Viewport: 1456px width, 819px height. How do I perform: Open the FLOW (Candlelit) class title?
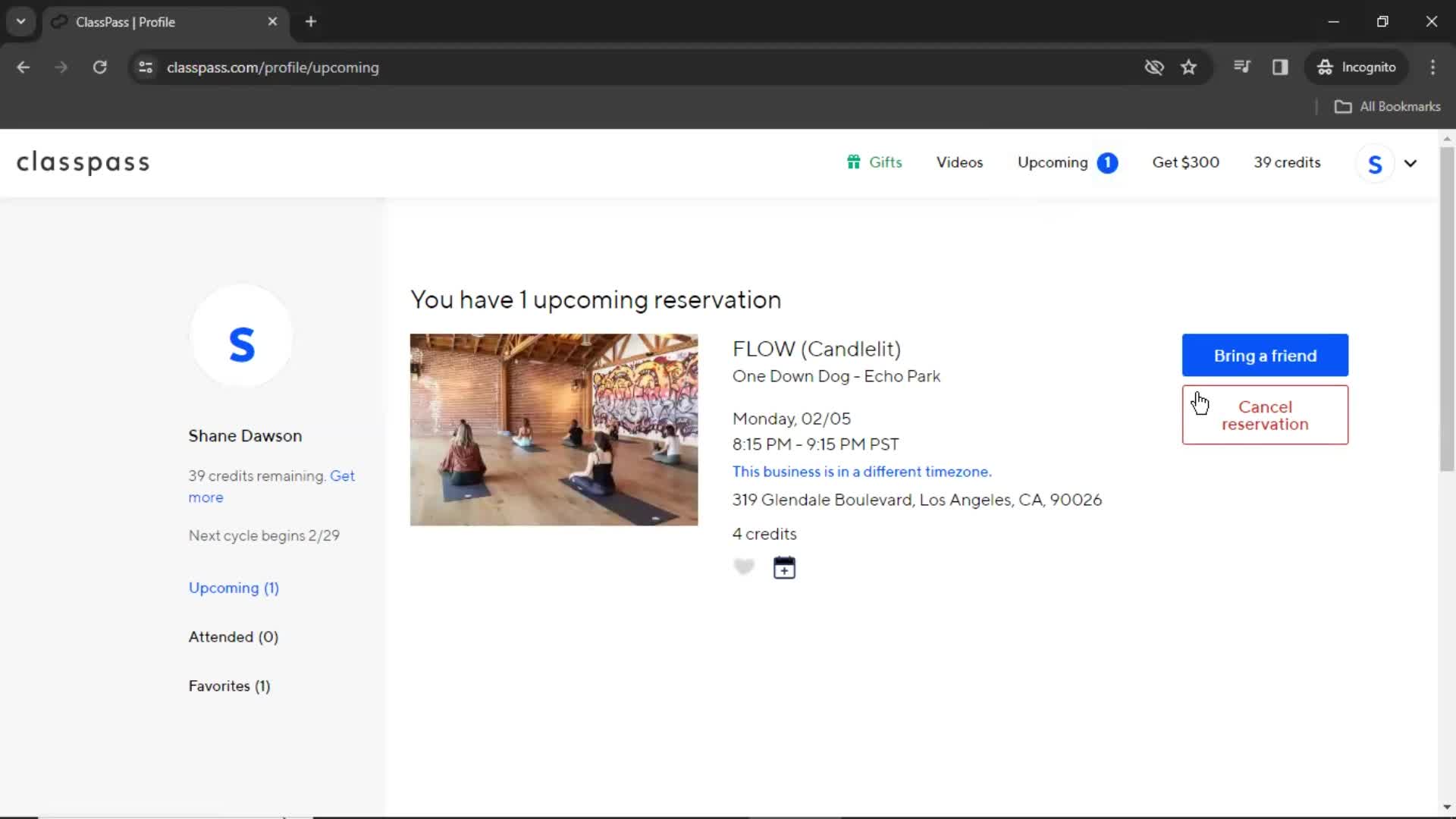point(817,349)
